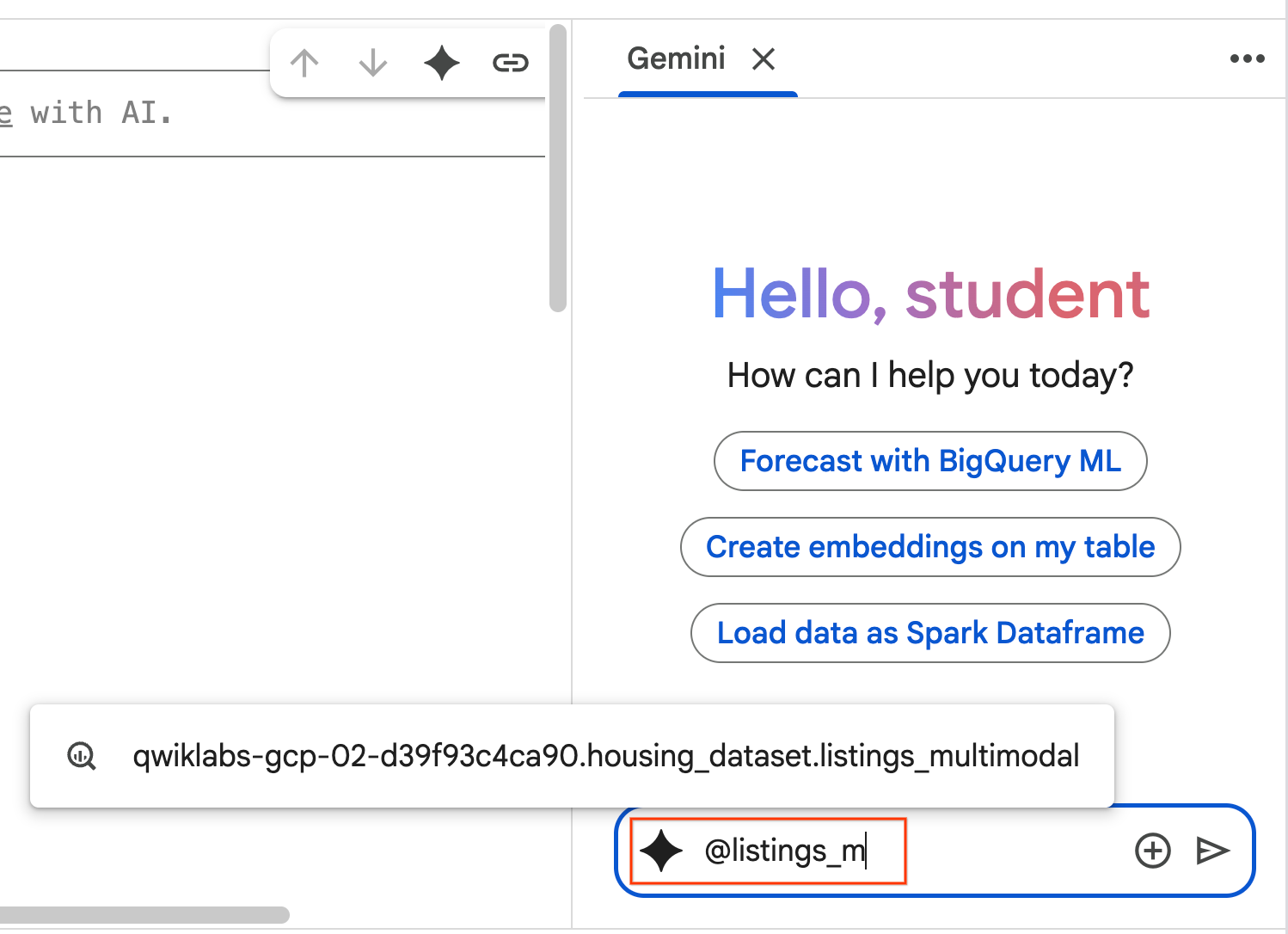This screenshot has width=1288, height=934.
Task: Copy link to cell using the chain icon
Action: (x=510, y=63)
